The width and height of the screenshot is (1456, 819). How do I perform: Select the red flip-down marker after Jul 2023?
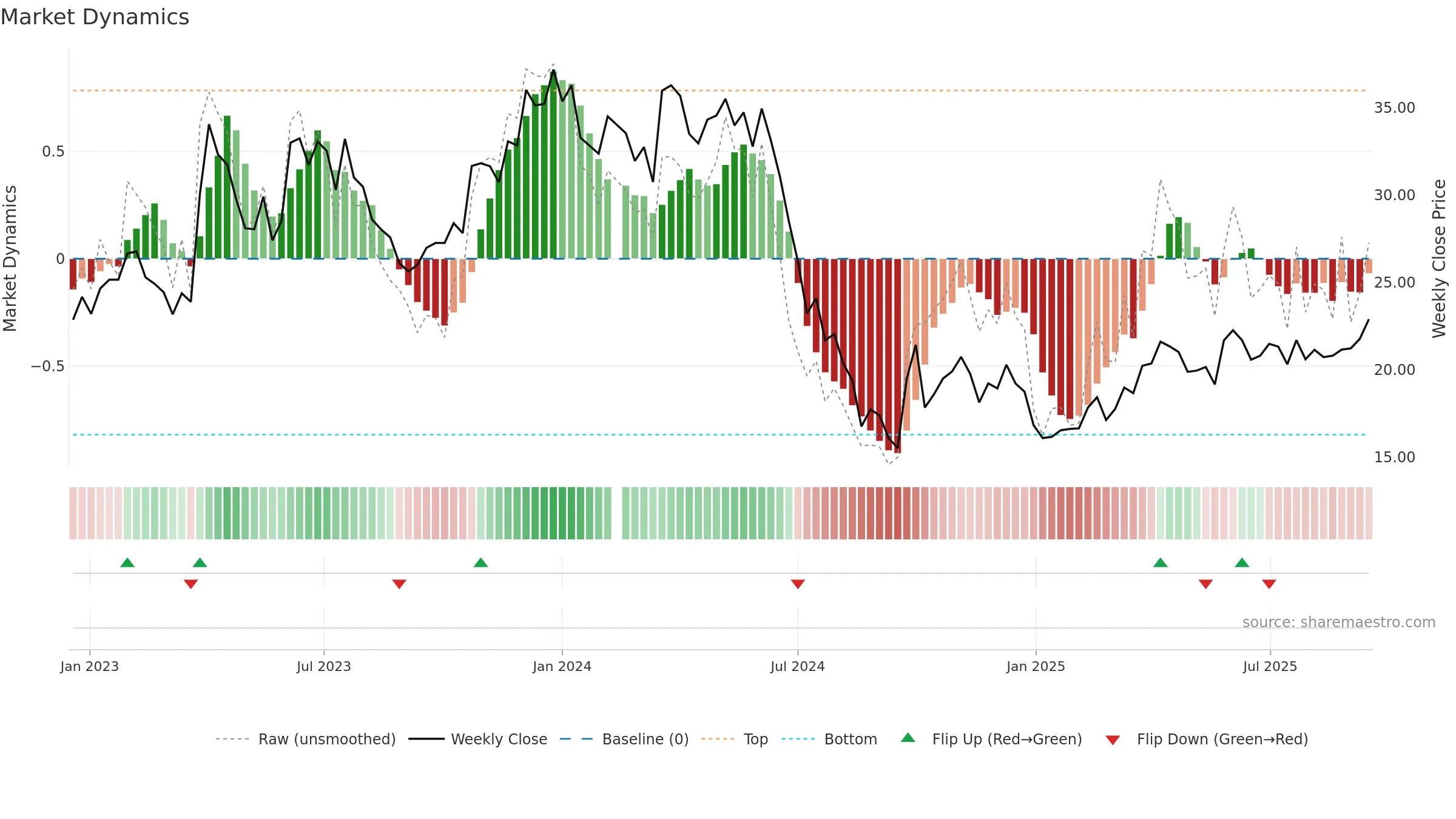399,584
